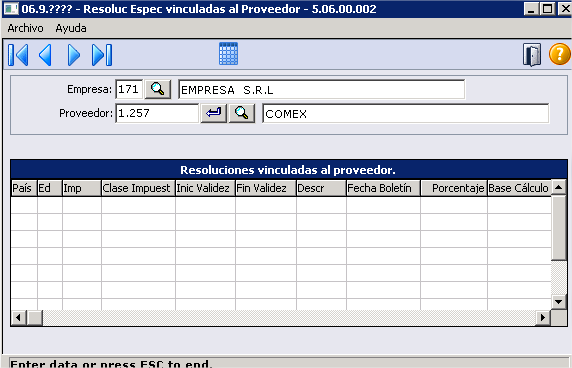This screenshot has height=368, width=572.
Task: Click the Empresa code field 171
Action: tap(129, 89)
